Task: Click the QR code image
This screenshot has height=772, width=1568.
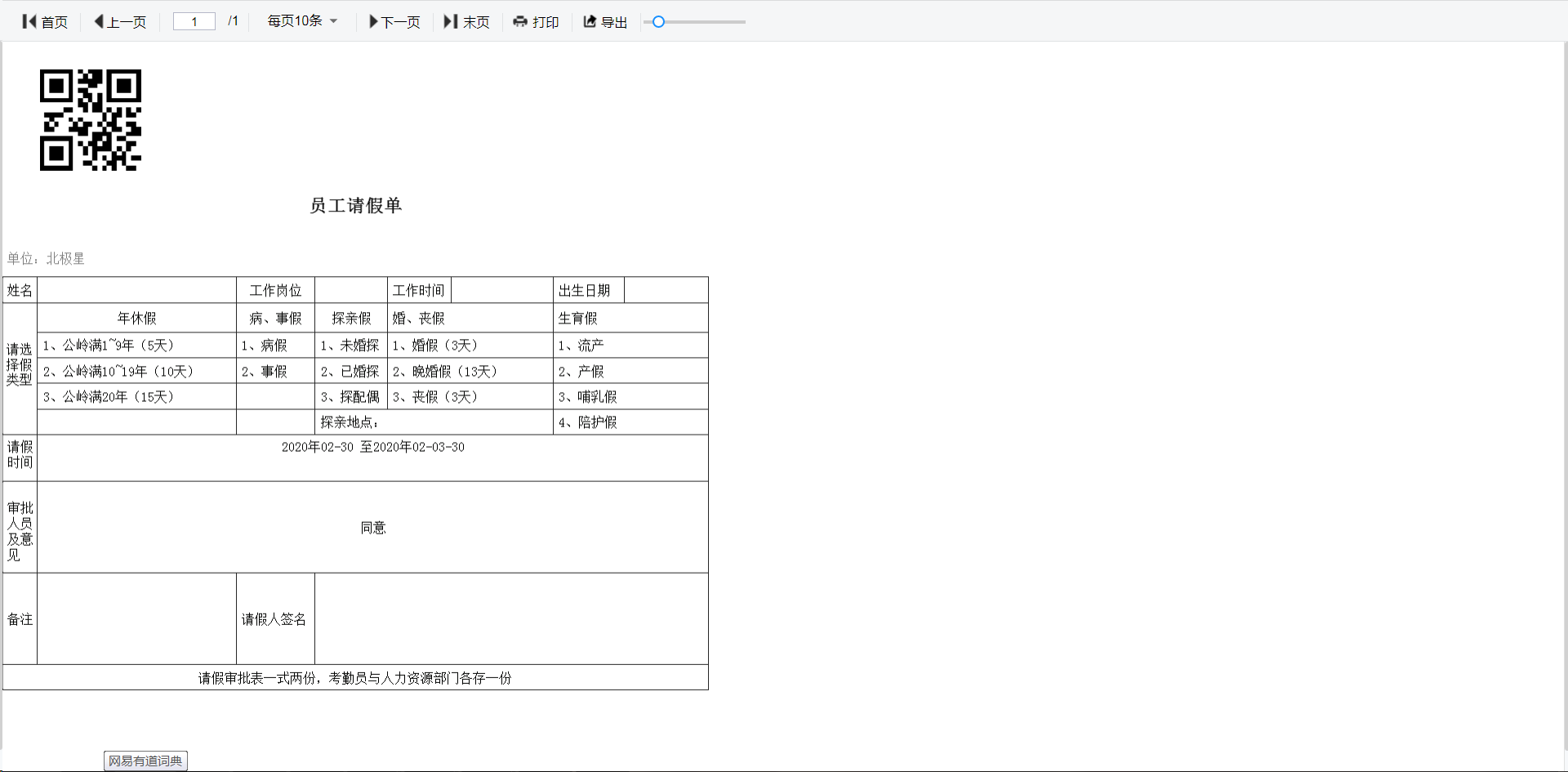Action: 91,120
